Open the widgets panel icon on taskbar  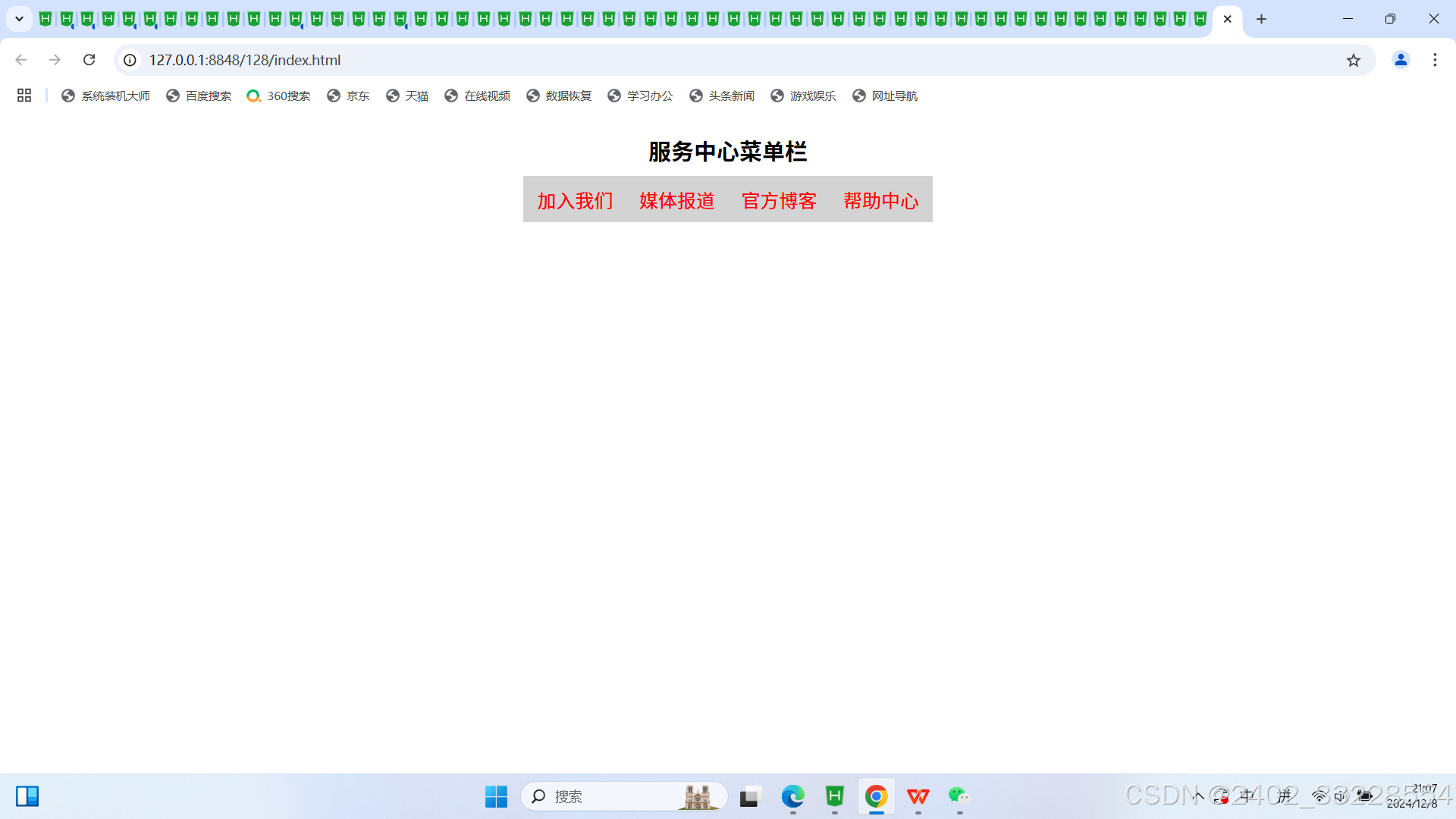pyautogui.click(x=27, y=796)
